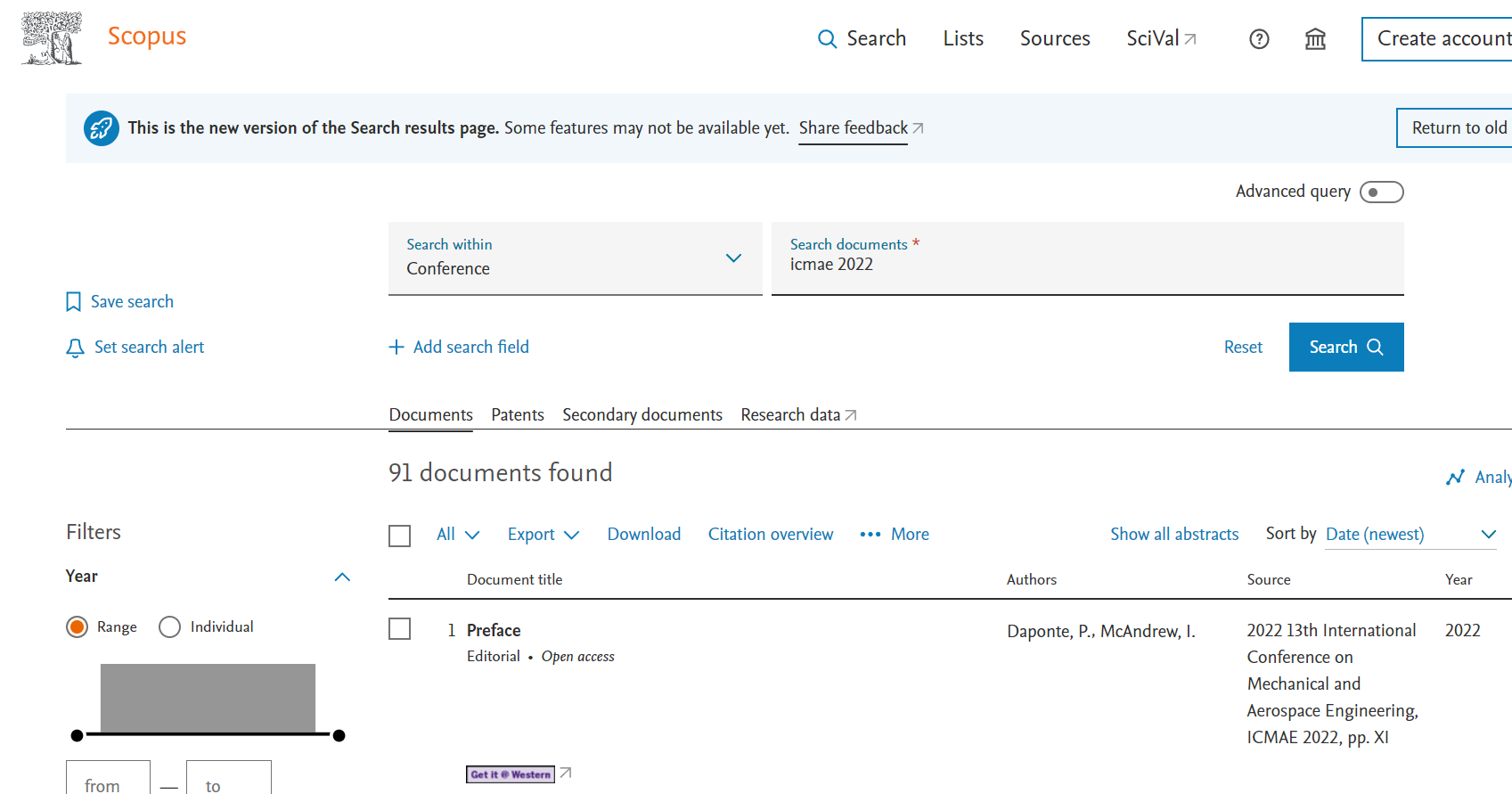Click the Save search bookmark icon
The height and width of the screenshot is (794, 1512).
point(74,302)
